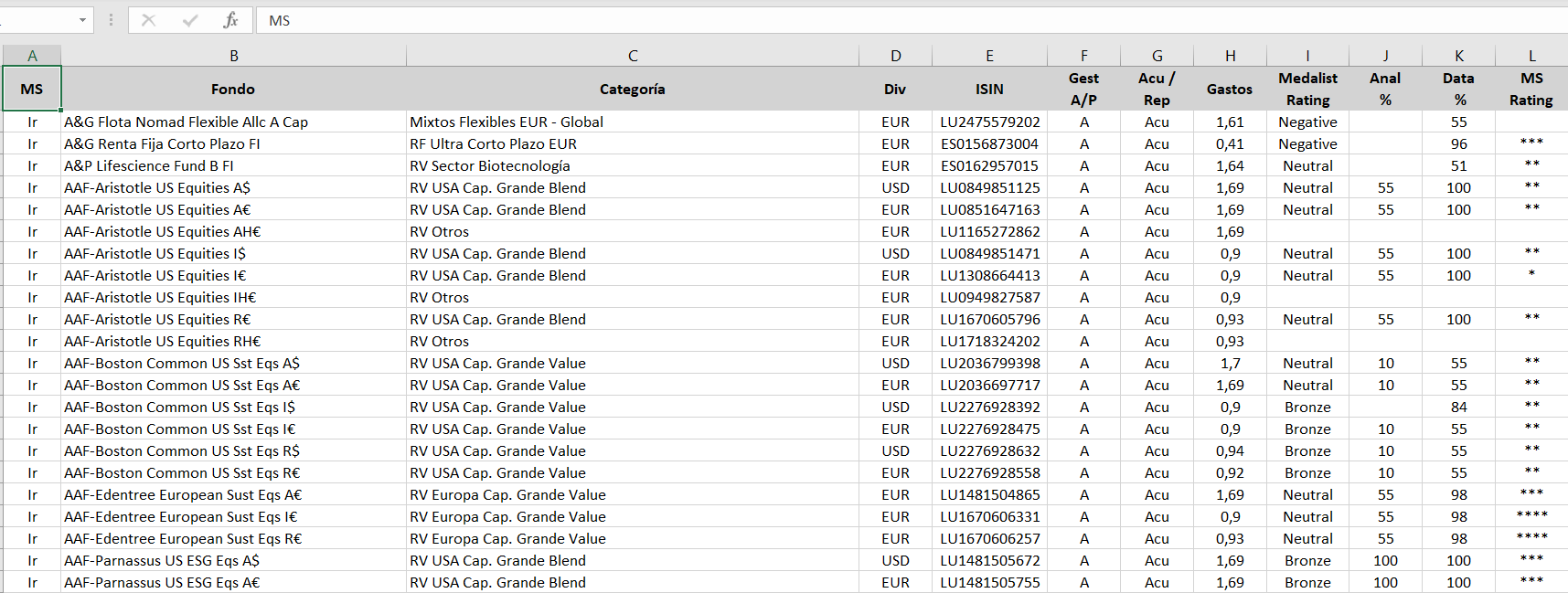Select column C header

633,56
